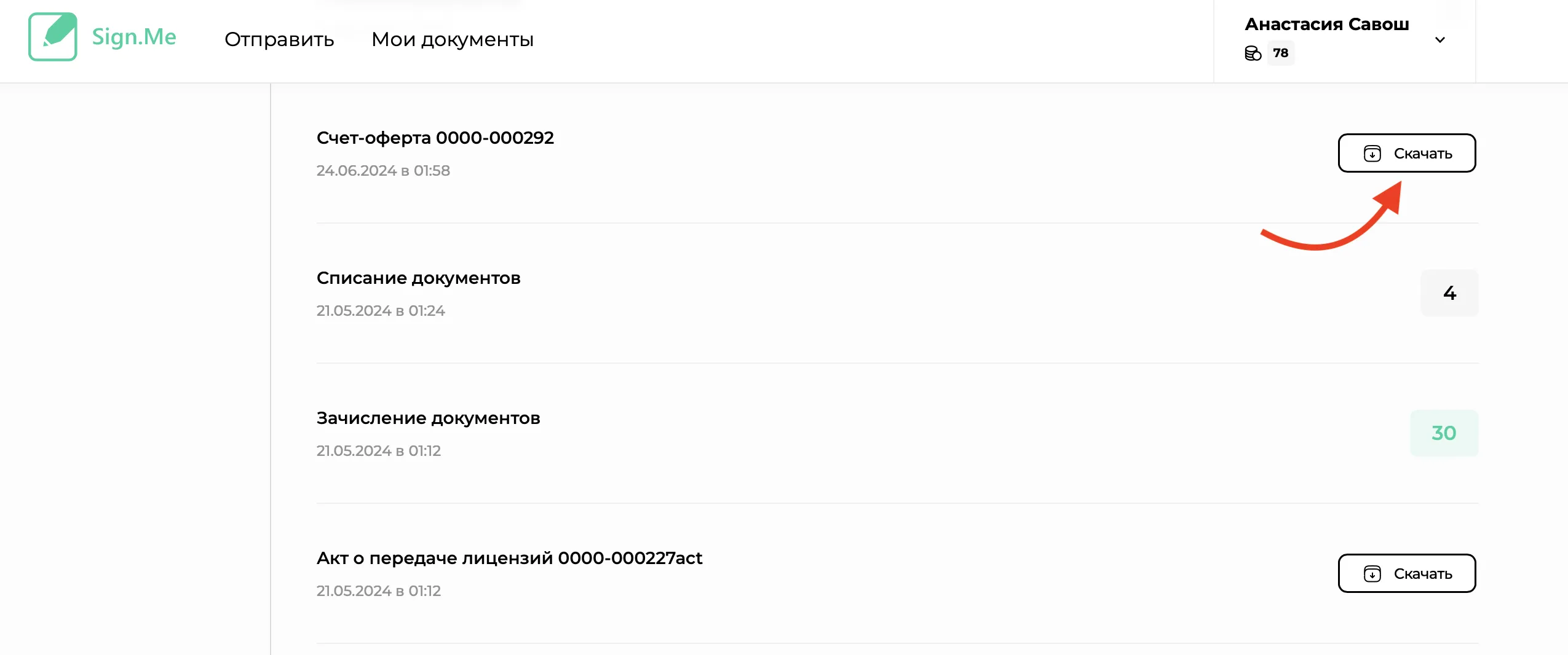Click the balance badge showing 78

pos(1280,53)
